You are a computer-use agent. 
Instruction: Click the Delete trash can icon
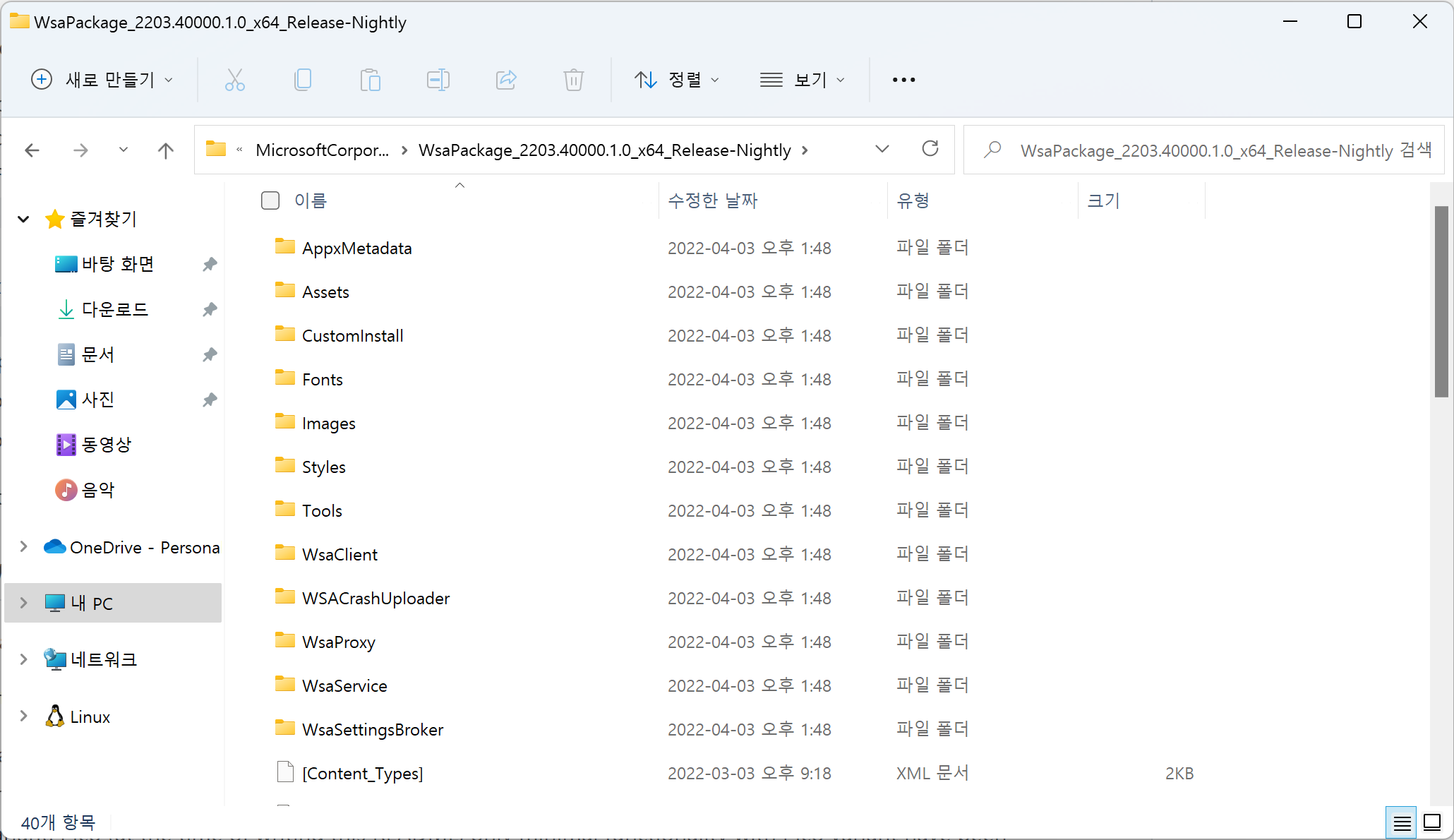(x=573, y=80)
